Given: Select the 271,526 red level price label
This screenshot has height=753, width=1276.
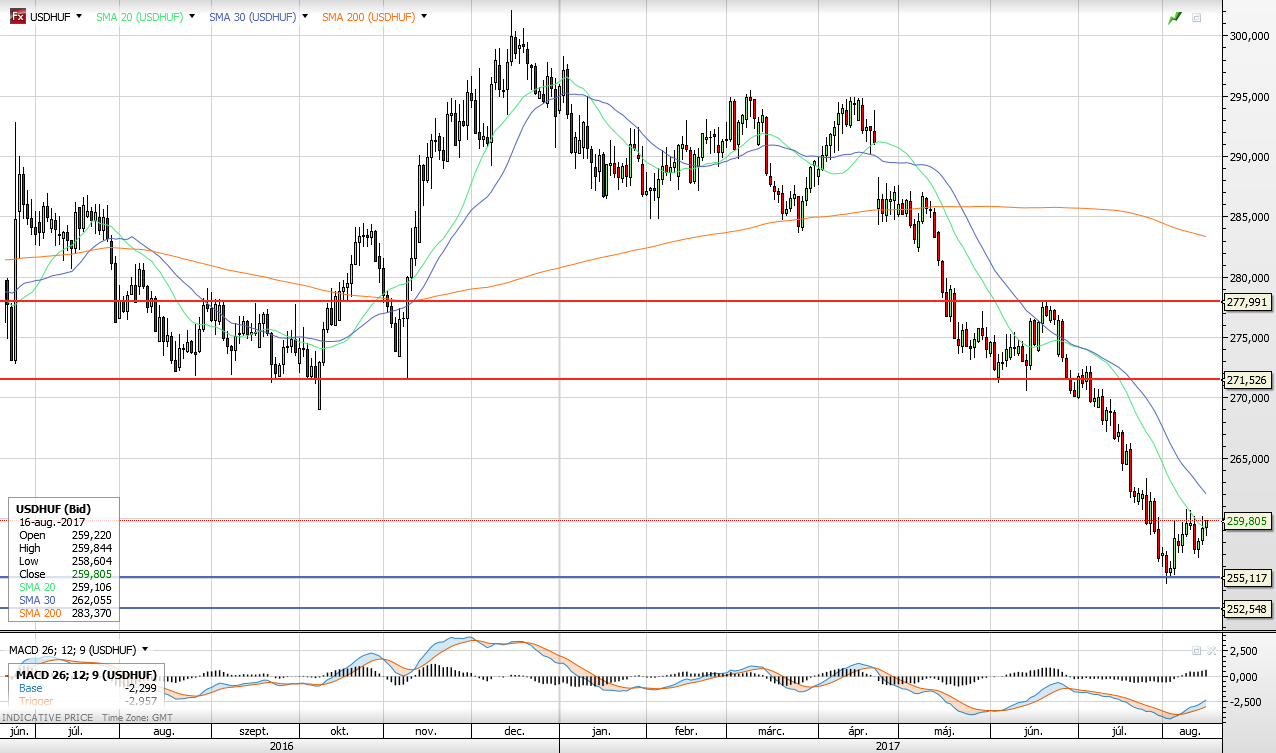Looking at the screenshot, I should pyautogui.click(x=1248, y=380).
